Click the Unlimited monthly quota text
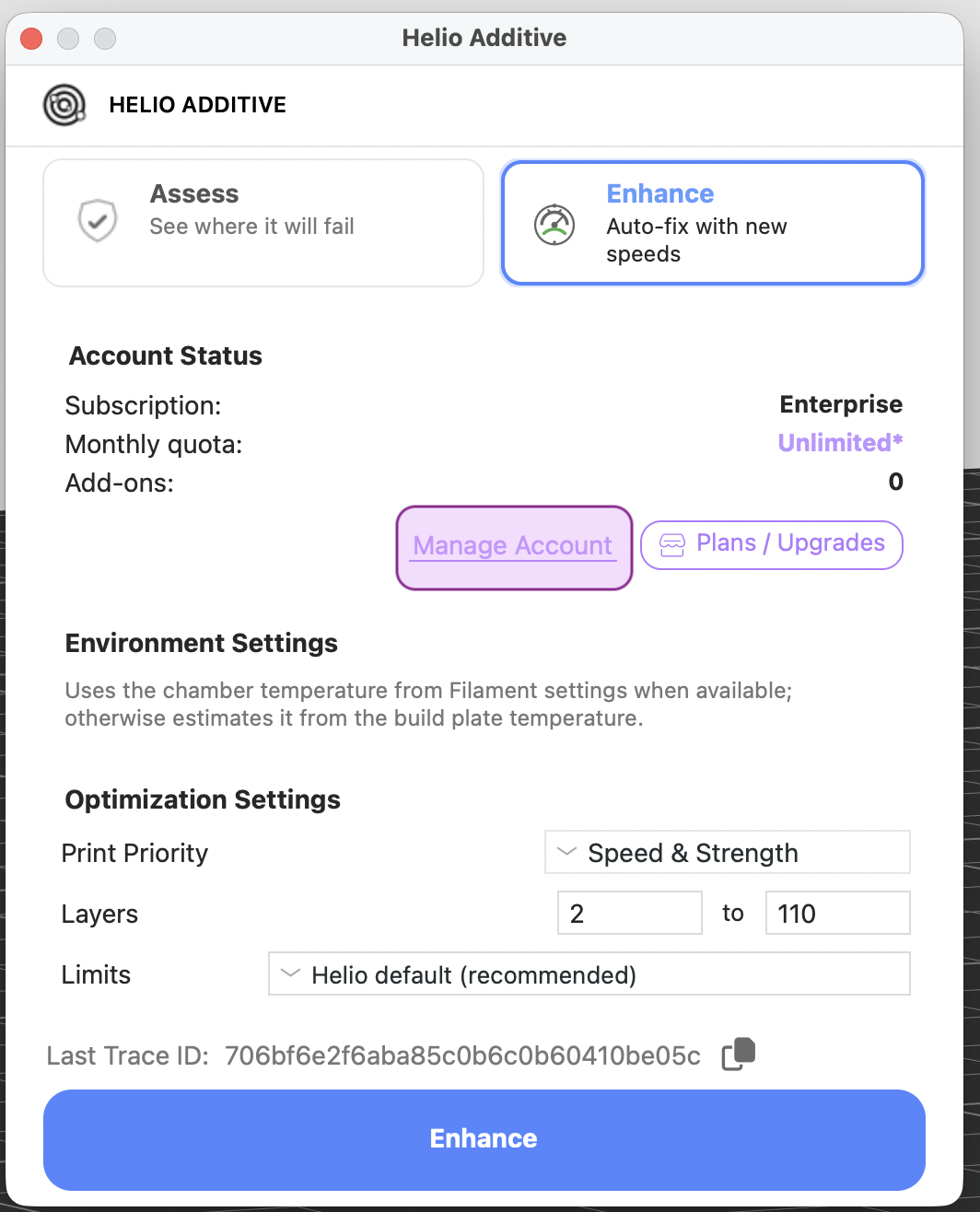The image size is (980, 1212). (x=839, y=443)
